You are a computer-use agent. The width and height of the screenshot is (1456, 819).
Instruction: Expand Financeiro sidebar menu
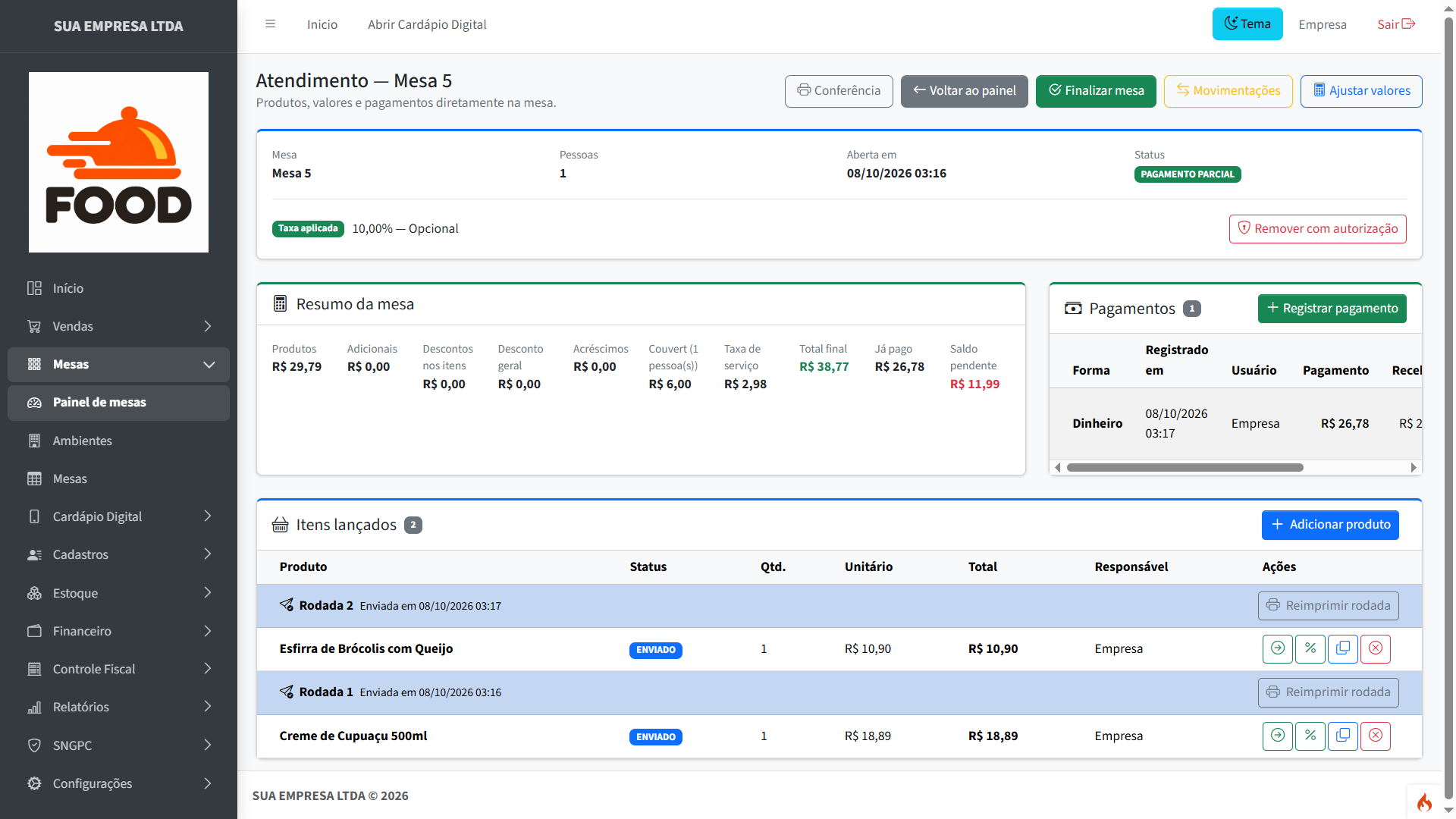click(118, 631)
